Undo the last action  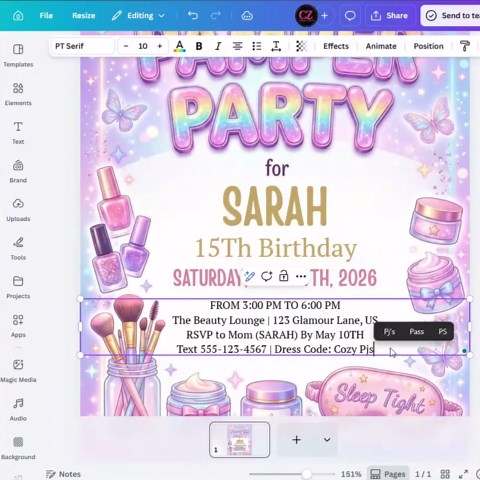coord(193,16)
